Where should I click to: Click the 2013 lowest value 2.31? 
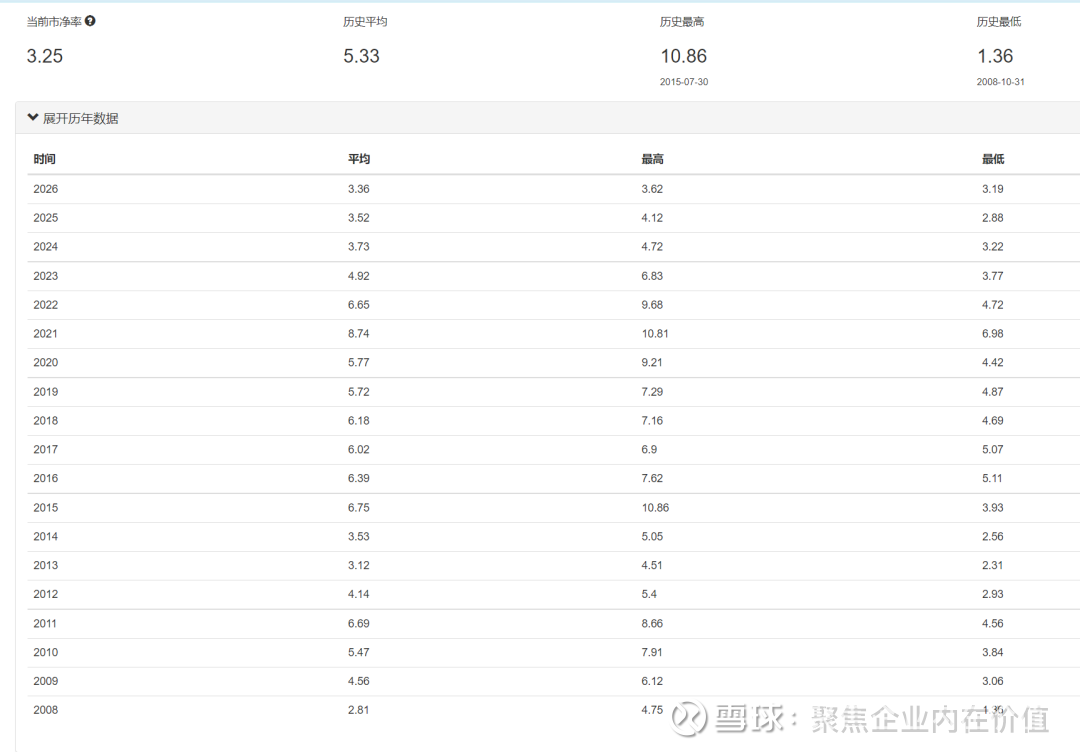pyautogui.click(x=992, y=566)
